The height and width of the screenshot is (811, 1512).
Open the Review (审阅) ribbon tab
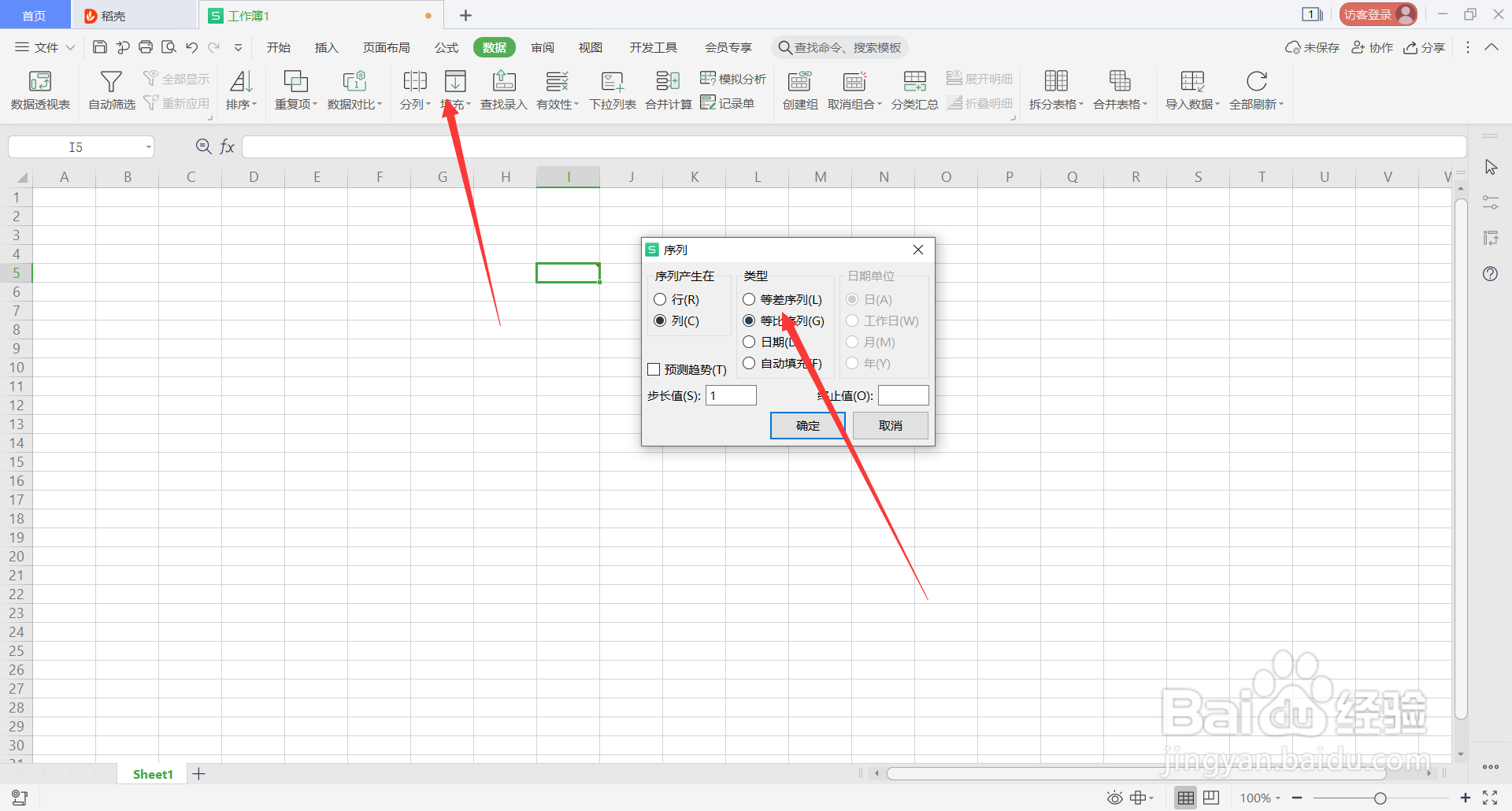click(x=543, y=47)
